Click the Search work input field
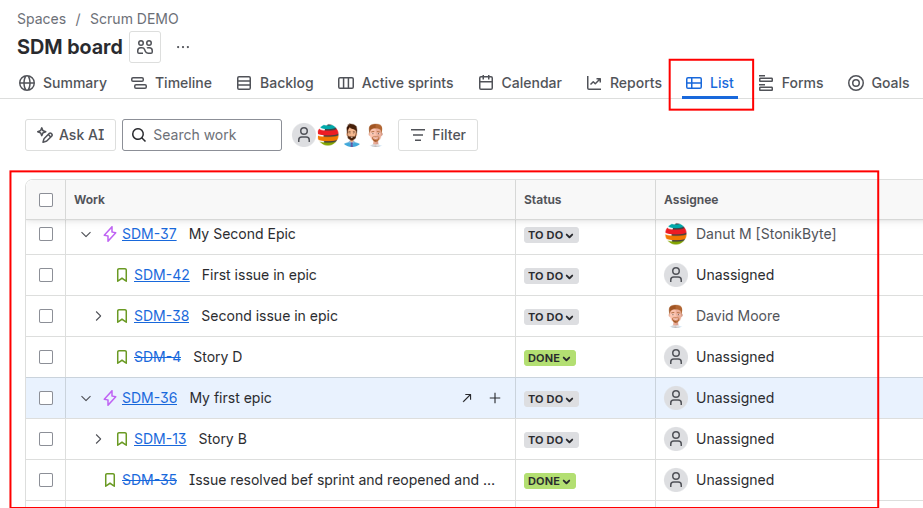923x508 pixels. click(x=202, y=135)
